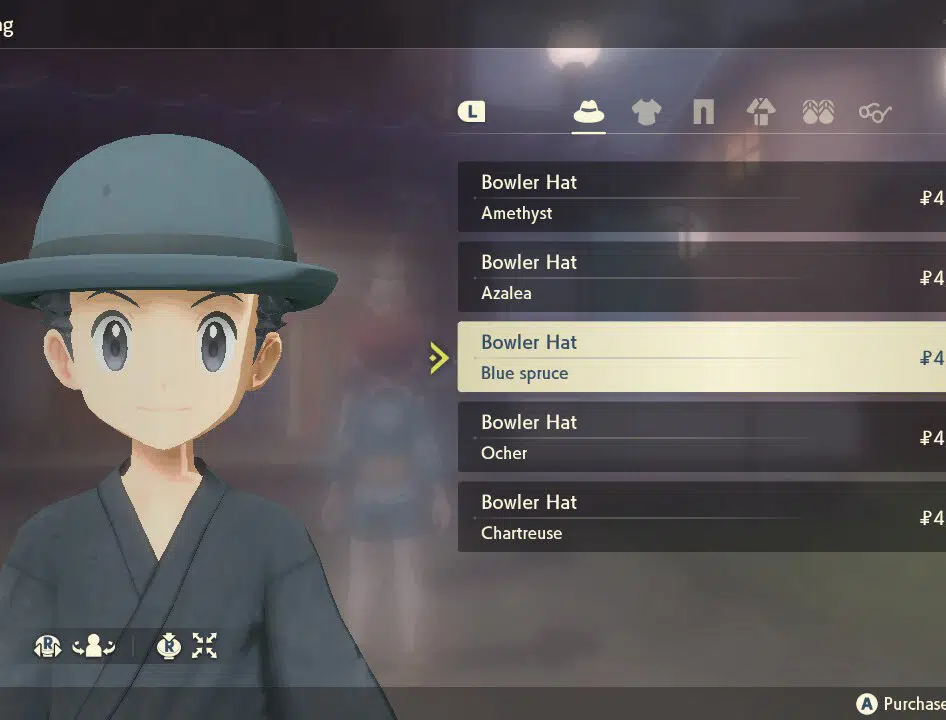
Task: Click the right stick press icon
Action: coord(169,646)
